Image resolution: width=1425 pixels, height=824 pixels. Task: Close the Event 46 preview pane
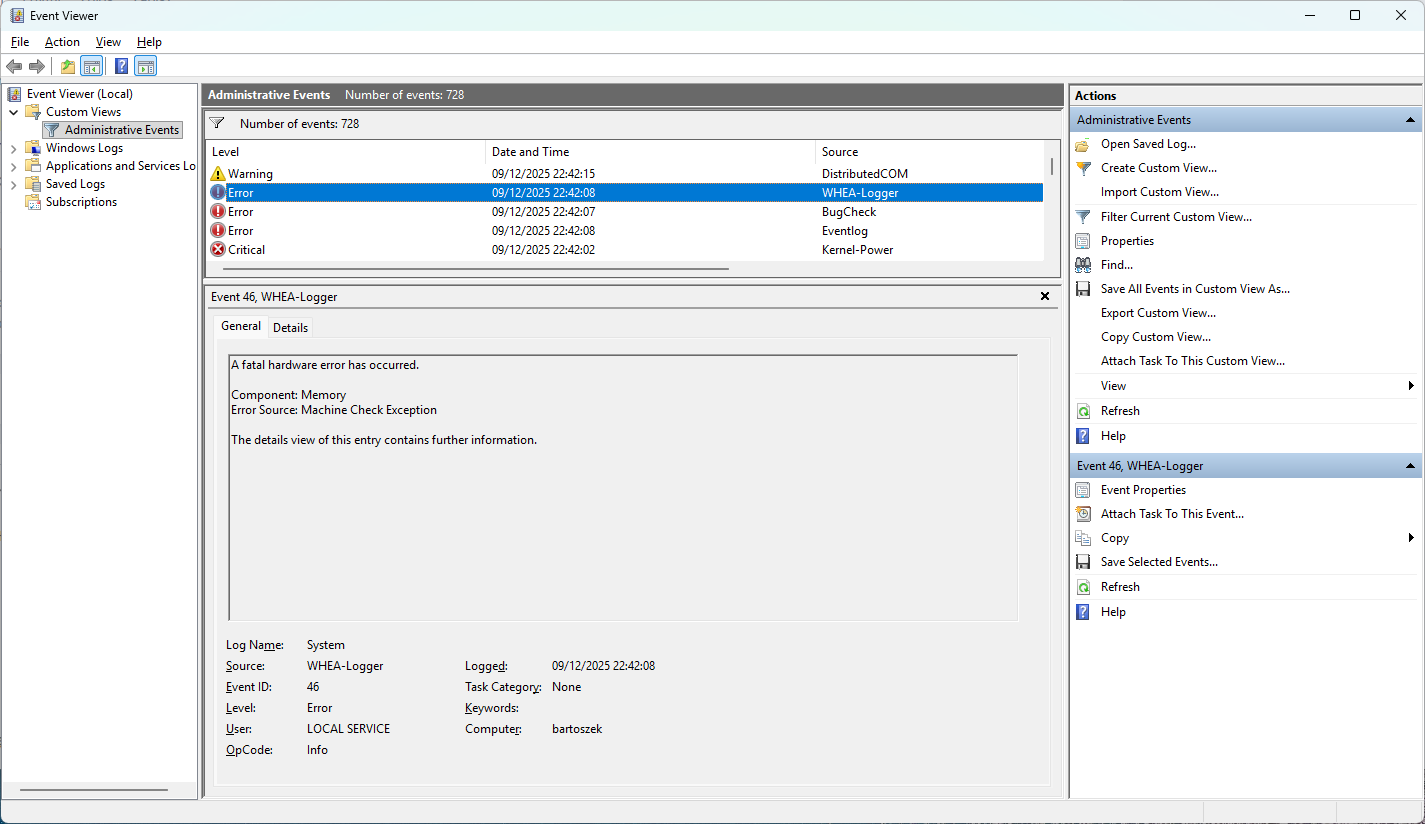point(1045,297)
